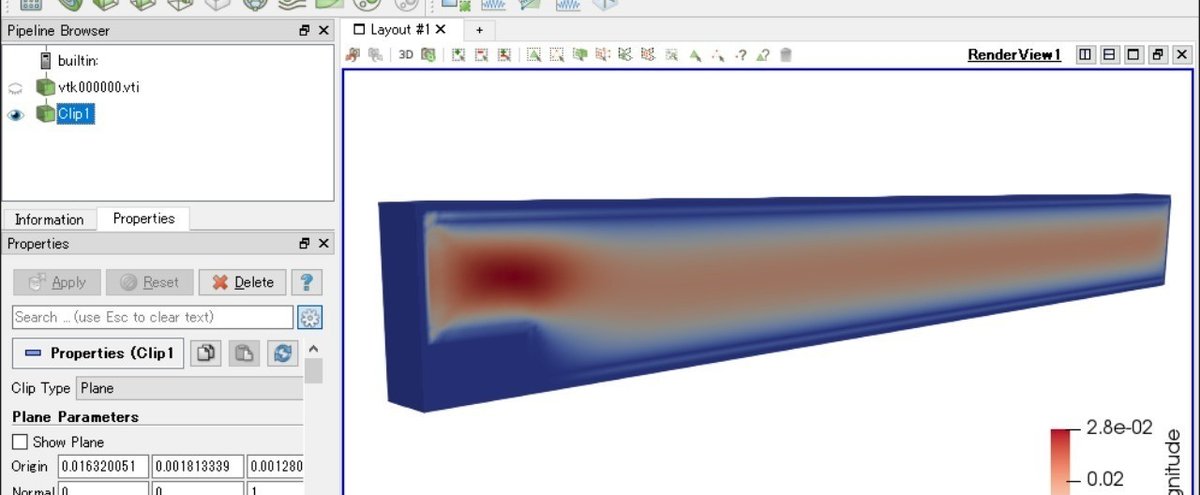Switch to the Information tab
Screen dimensions: 1200x495
click(49, 219)
